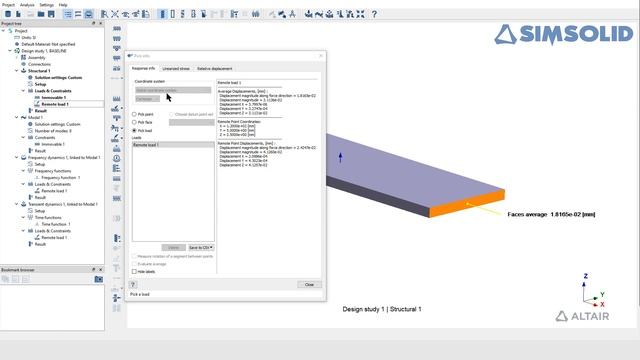This screenshot has width=640, height=360.
Task: Close the Pick info dialog with X
Action: [320, 56]
